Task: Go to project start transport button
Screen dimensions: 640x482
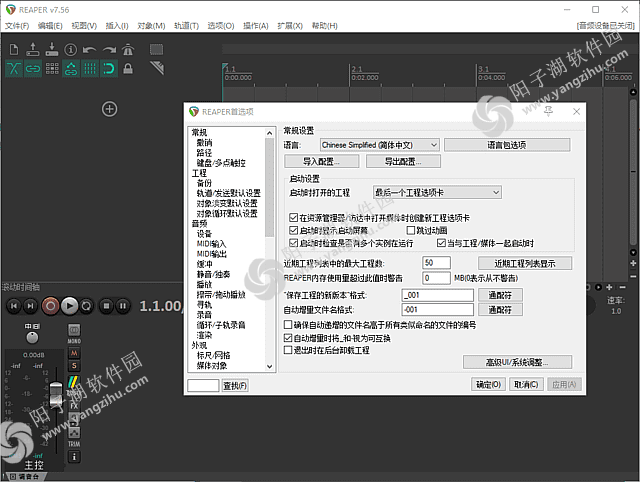Action: pyautogui.click(x=14, y=306)
